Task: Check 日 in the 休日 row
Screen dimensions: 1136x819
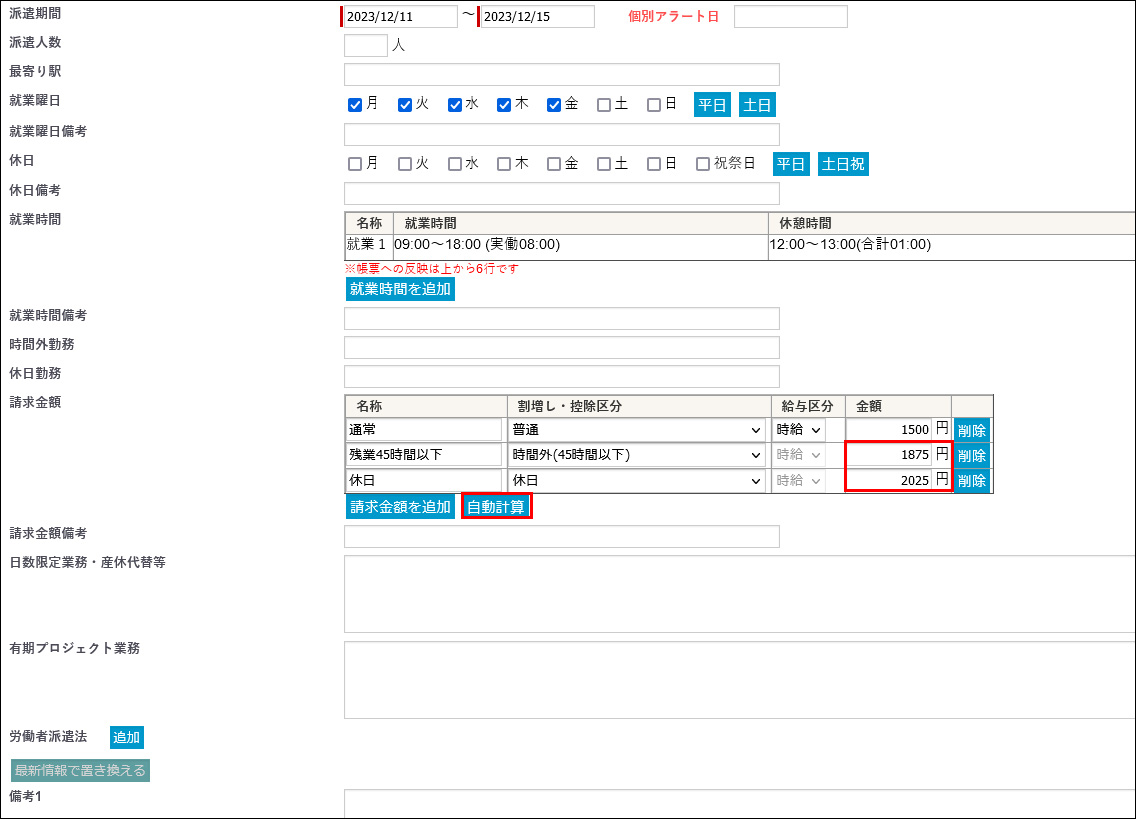Action: 653,164
